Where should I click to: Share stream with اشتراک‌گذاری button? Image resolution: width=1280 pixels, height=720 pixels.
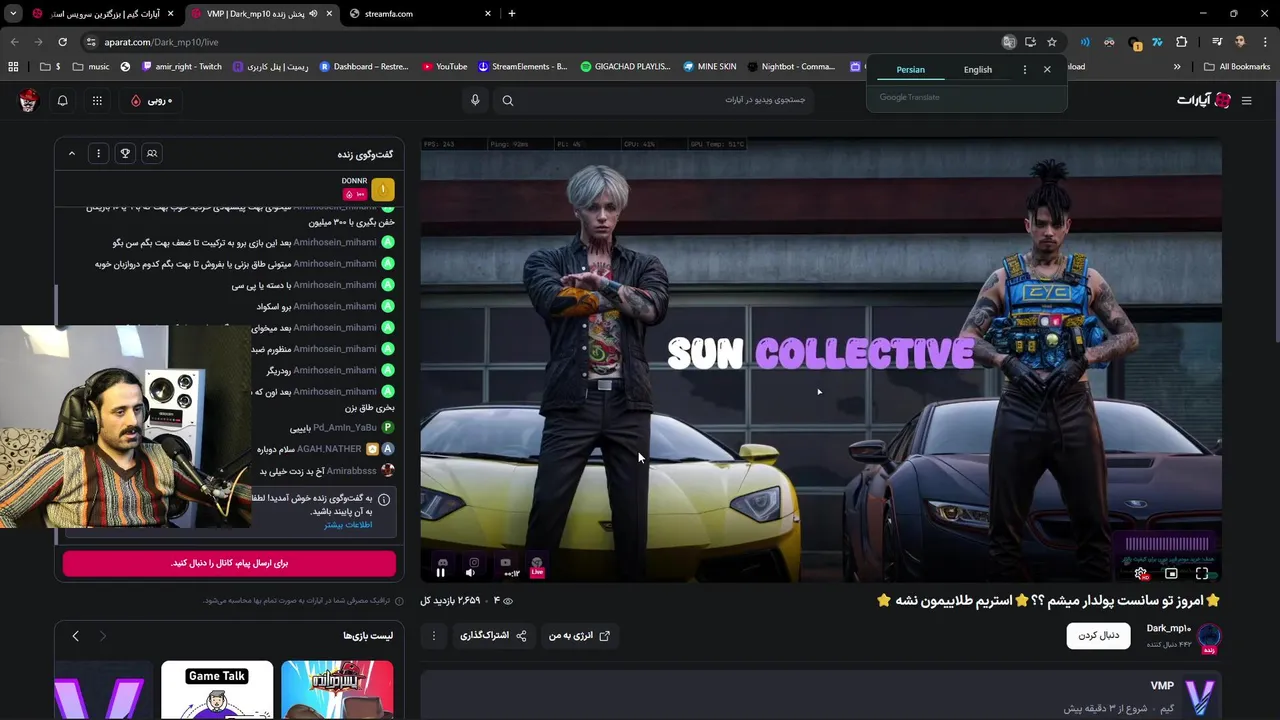[492, 635]
